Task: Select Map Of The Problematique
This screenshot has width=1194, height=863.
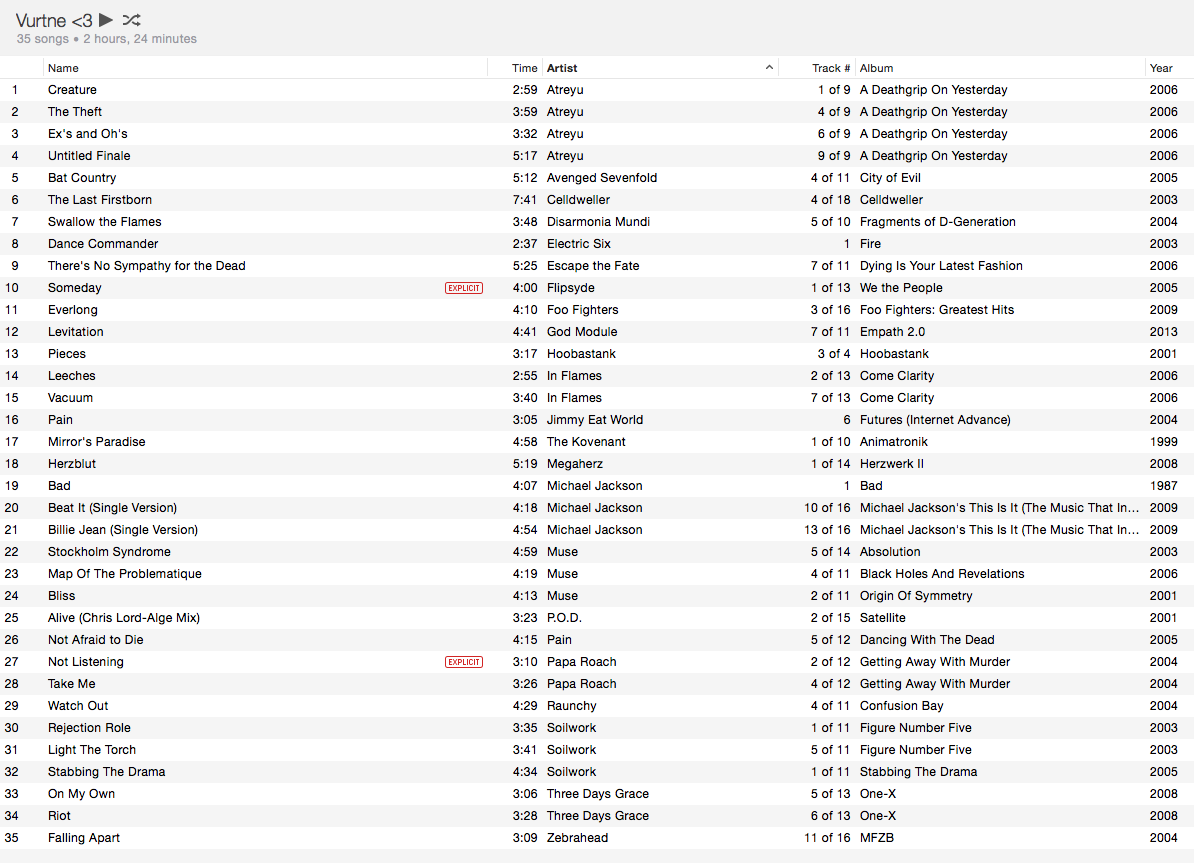Action: (125, 574)
